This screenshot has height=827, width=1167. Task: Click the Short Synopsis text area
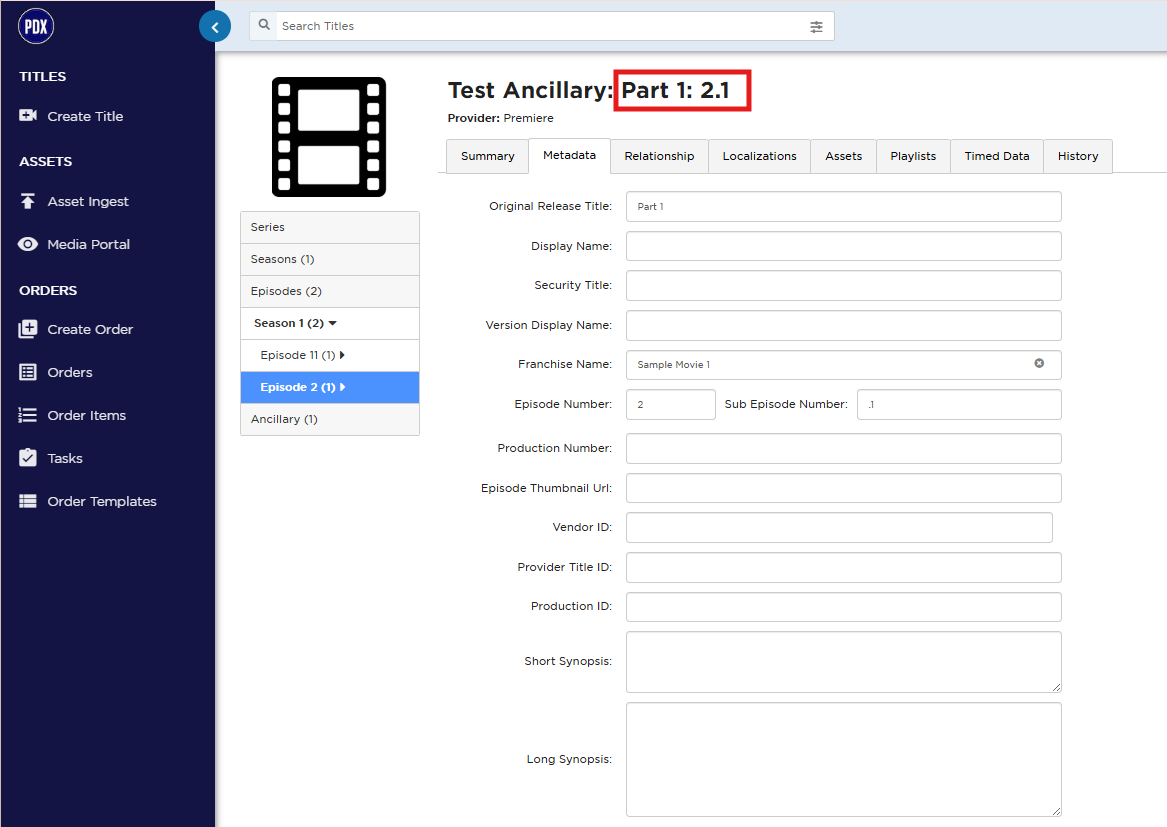coord(843,662)
